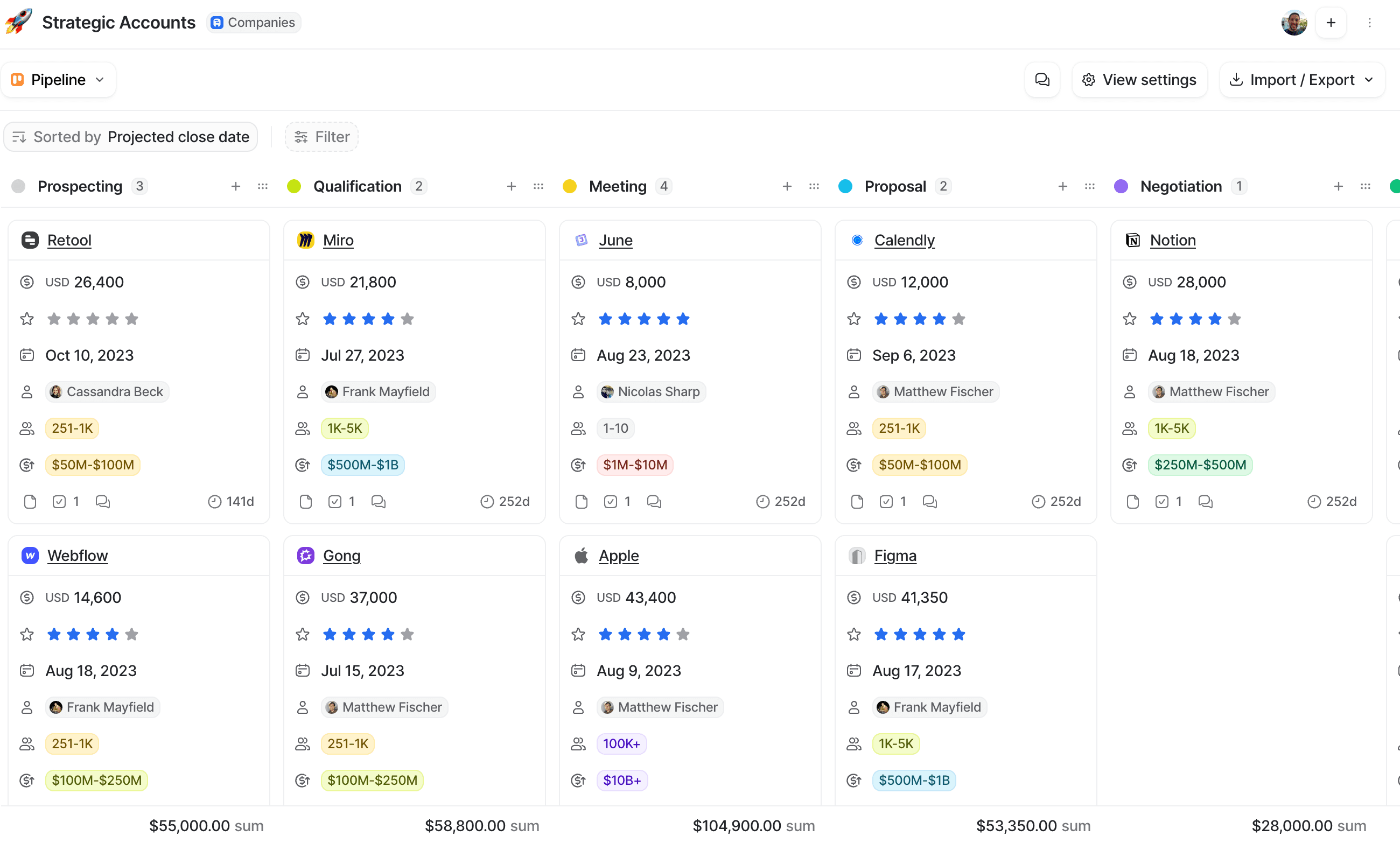This screenshot has width=1400, height=843.
Task: Open the Notion company link
Action: pyautogui.click(x=1173, y=240)
